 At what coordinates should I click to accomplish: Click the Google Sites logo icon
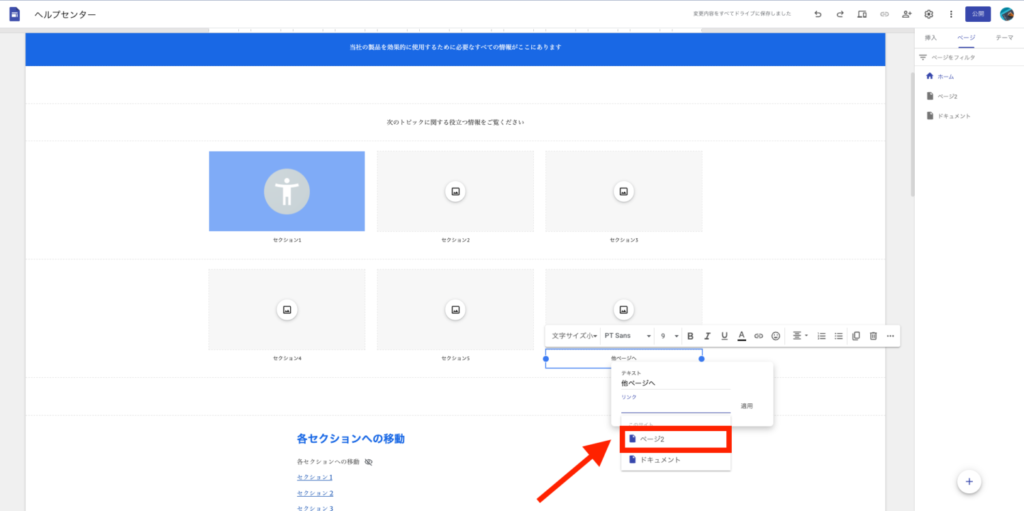click(14, 14)
